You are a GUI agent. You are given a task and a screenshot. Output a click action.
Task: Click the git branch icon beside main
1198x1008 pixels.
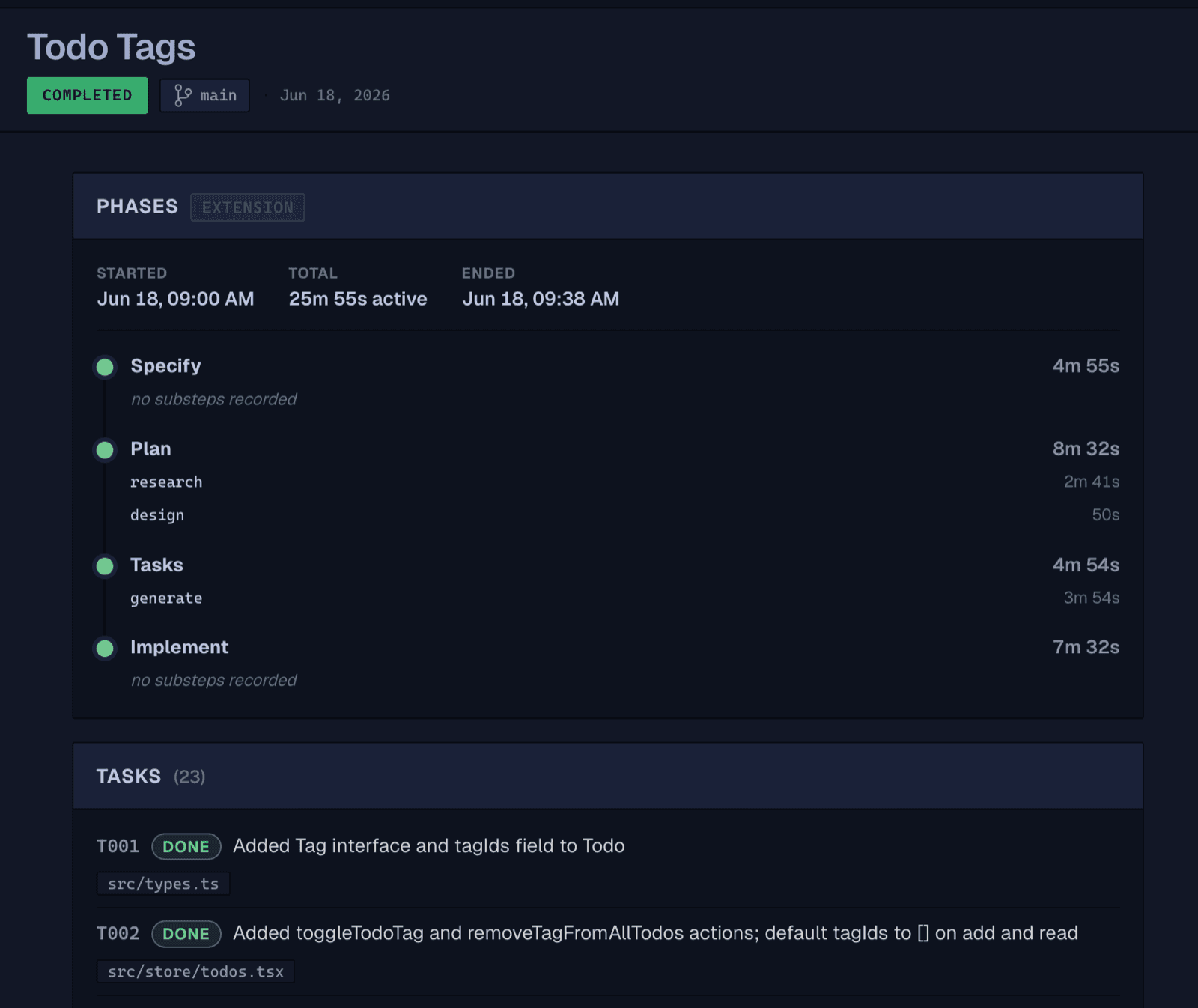point(183,96)
